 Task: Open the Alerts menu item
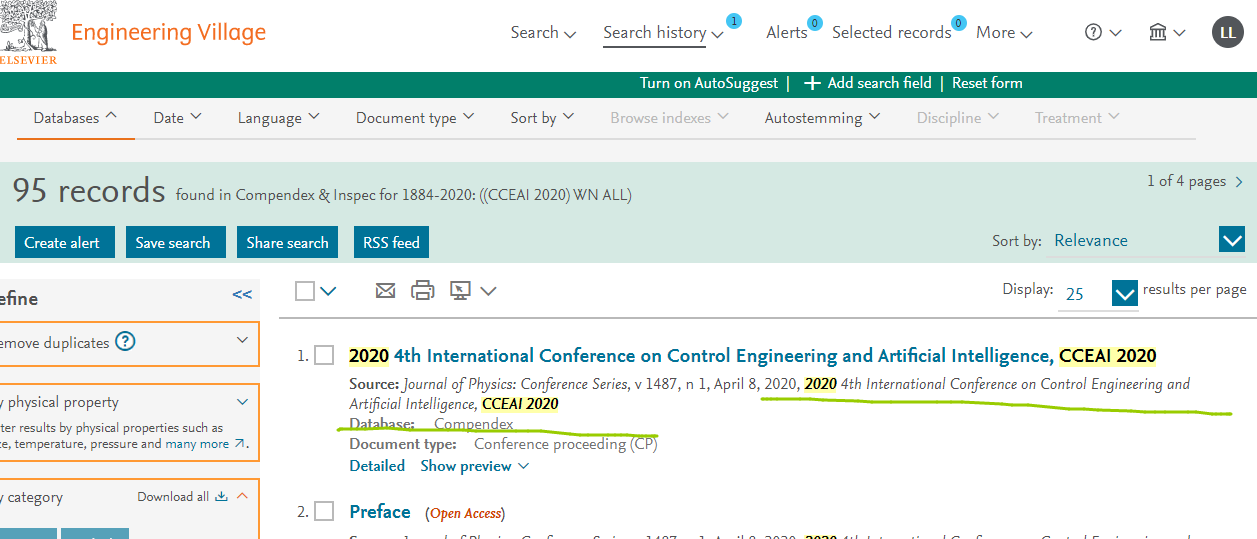pyautogui.click(x=787, y=32)
